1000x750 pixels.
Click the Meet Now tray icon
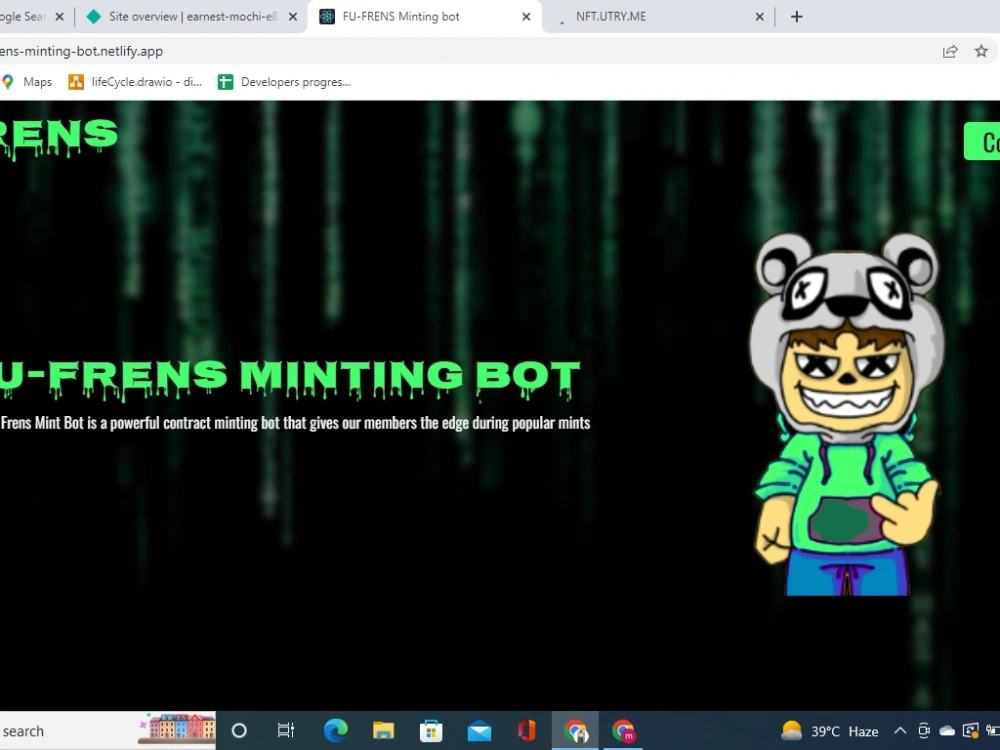pyautogui.click(x=923, y=731)
